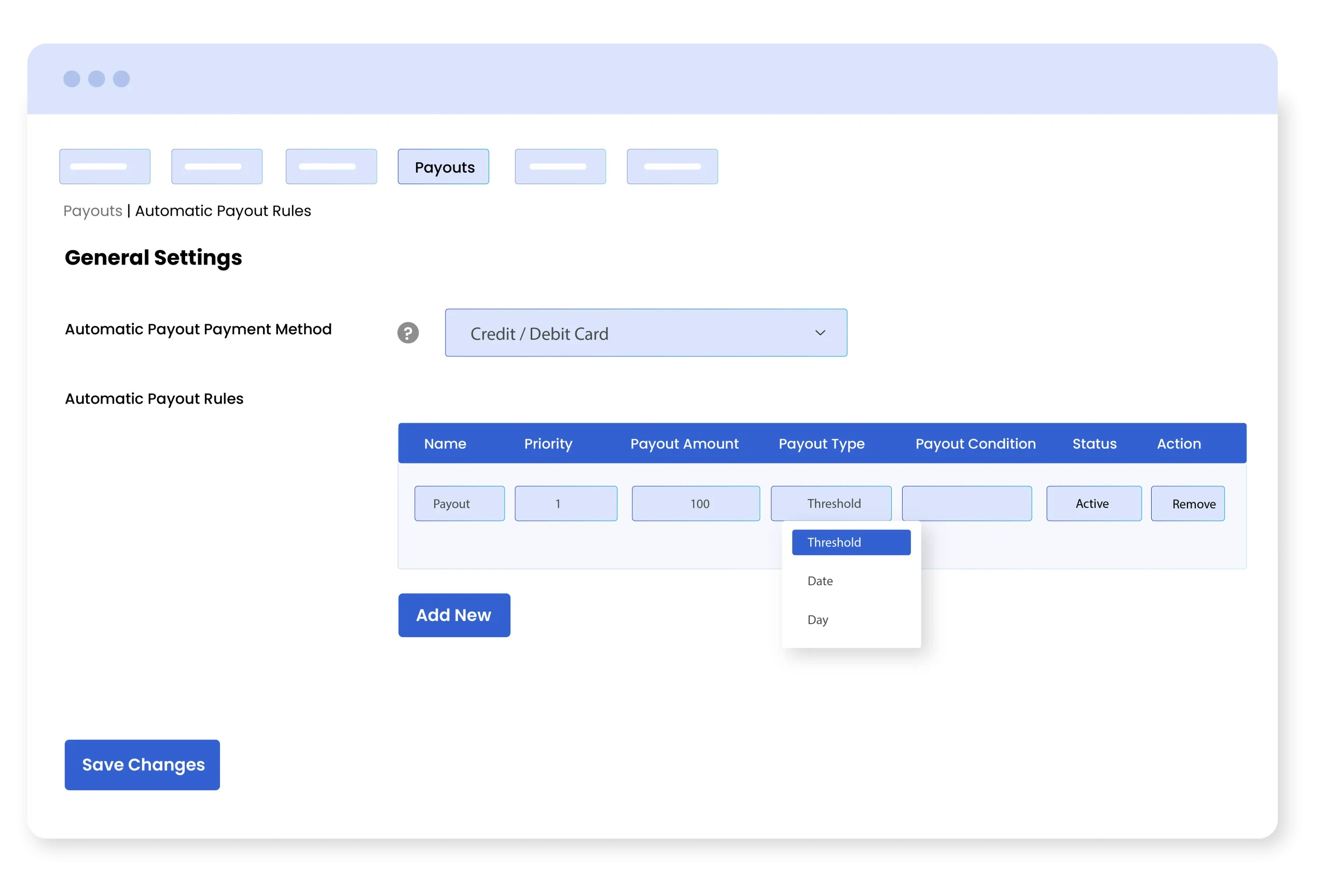Select the Threshold option in dropdown list
The image size is (1328, 896).
tap(851, 542)
